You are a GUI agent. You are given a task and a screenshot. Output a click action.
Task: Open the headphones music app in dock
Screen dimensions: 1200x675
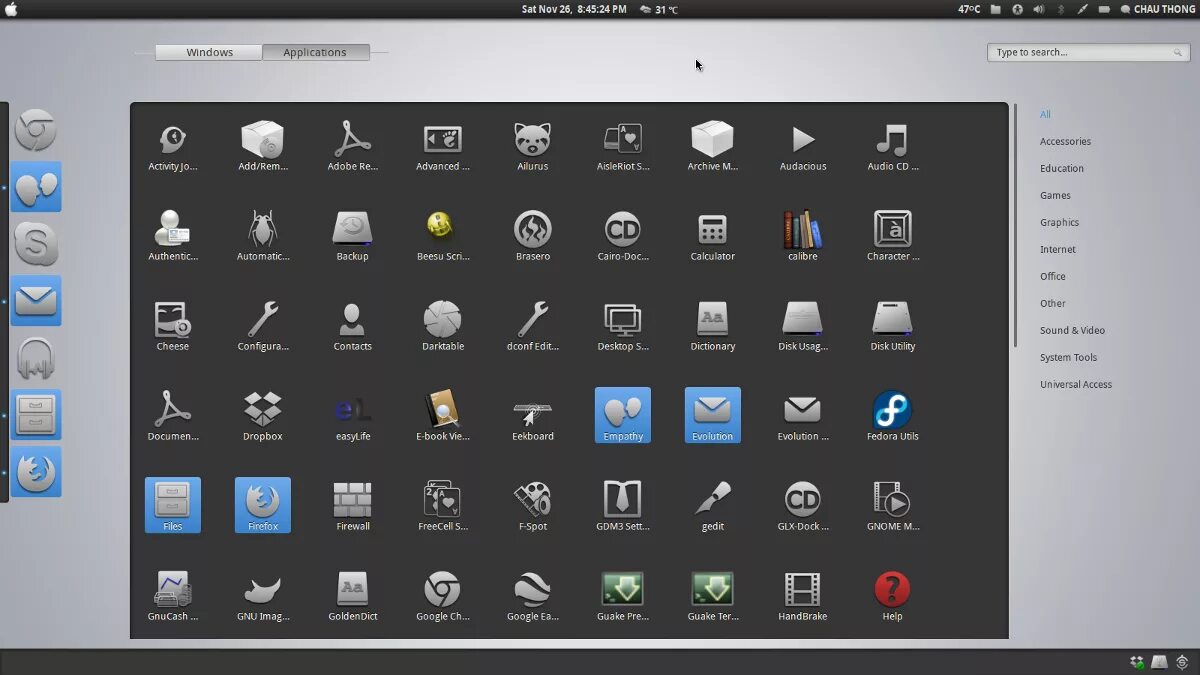point(36,358)
